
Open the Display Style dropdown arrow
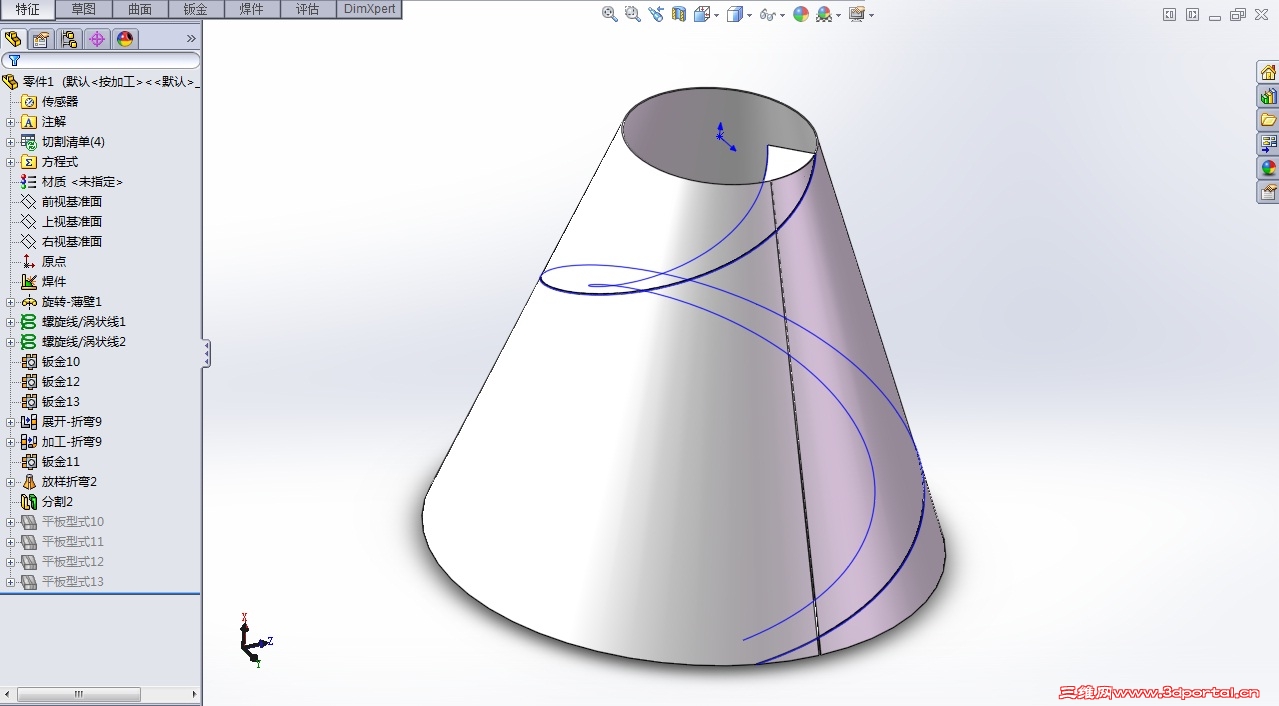[750, 15]
